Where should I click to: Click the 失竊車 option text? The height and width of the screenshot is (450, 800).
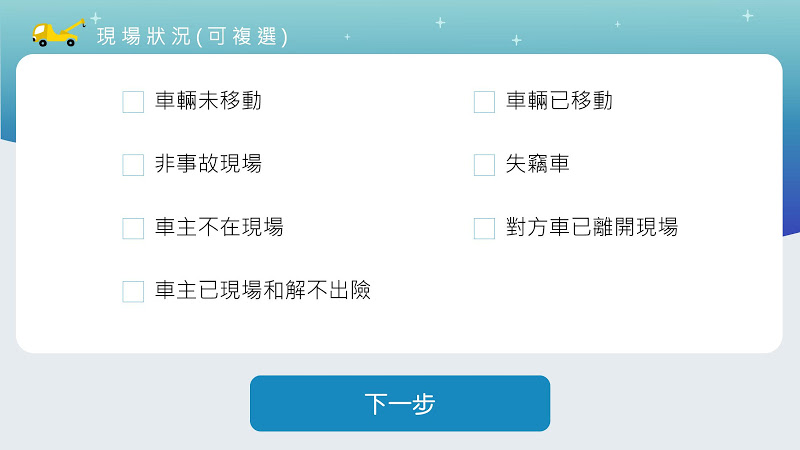(538, 164)
